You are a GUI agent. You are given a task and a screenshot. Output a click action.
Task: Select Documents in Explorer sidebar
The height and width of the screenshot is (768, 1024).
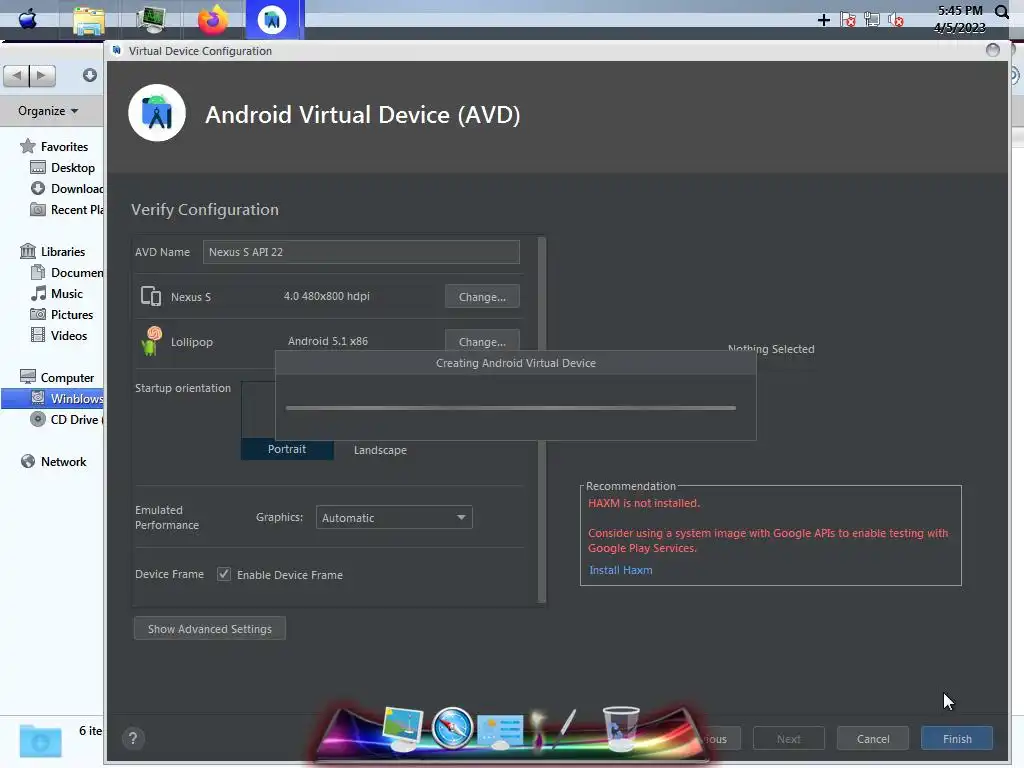(x=67, y=272)
